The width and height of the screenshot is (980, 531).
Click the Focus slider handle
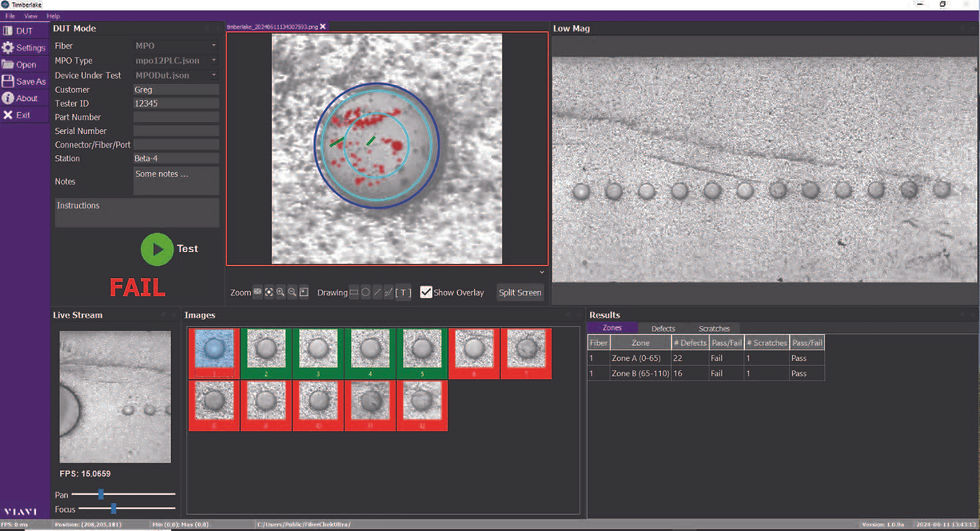tap(113, 509)
